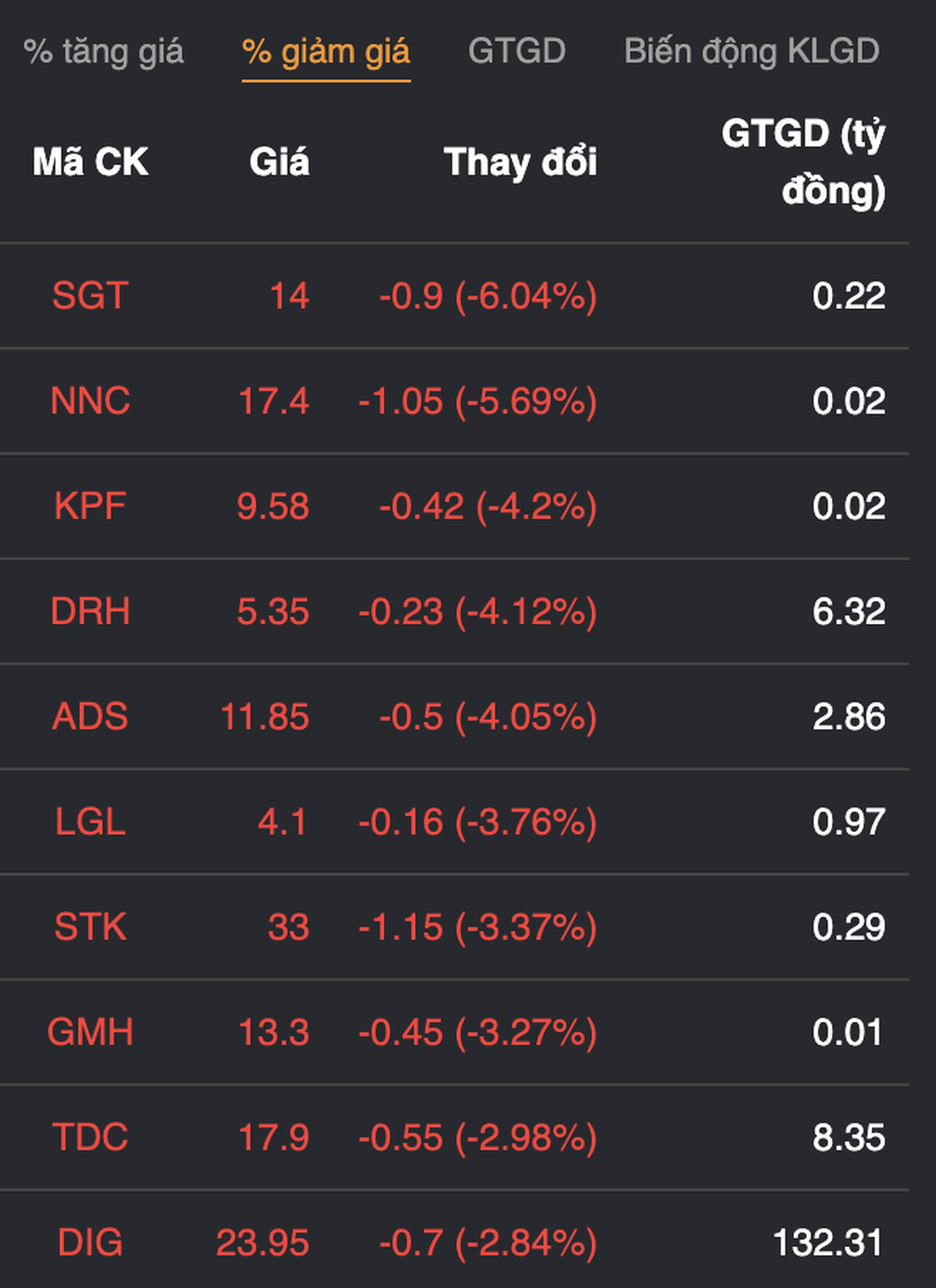Click DIG's 132.31 trading value
The height and width of the screenshot is (1288, 936).
click(828, 1243)
